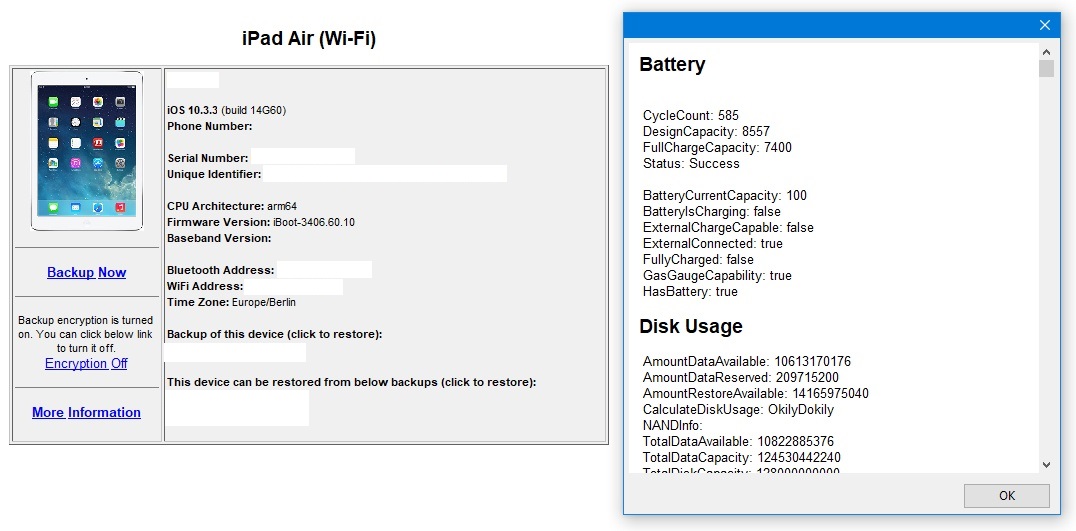Viewport: 1076px width, 531px height.
Task: Click the dialog scrollbar thumb
Action: pyautogui.click(x=1046, y=68)
